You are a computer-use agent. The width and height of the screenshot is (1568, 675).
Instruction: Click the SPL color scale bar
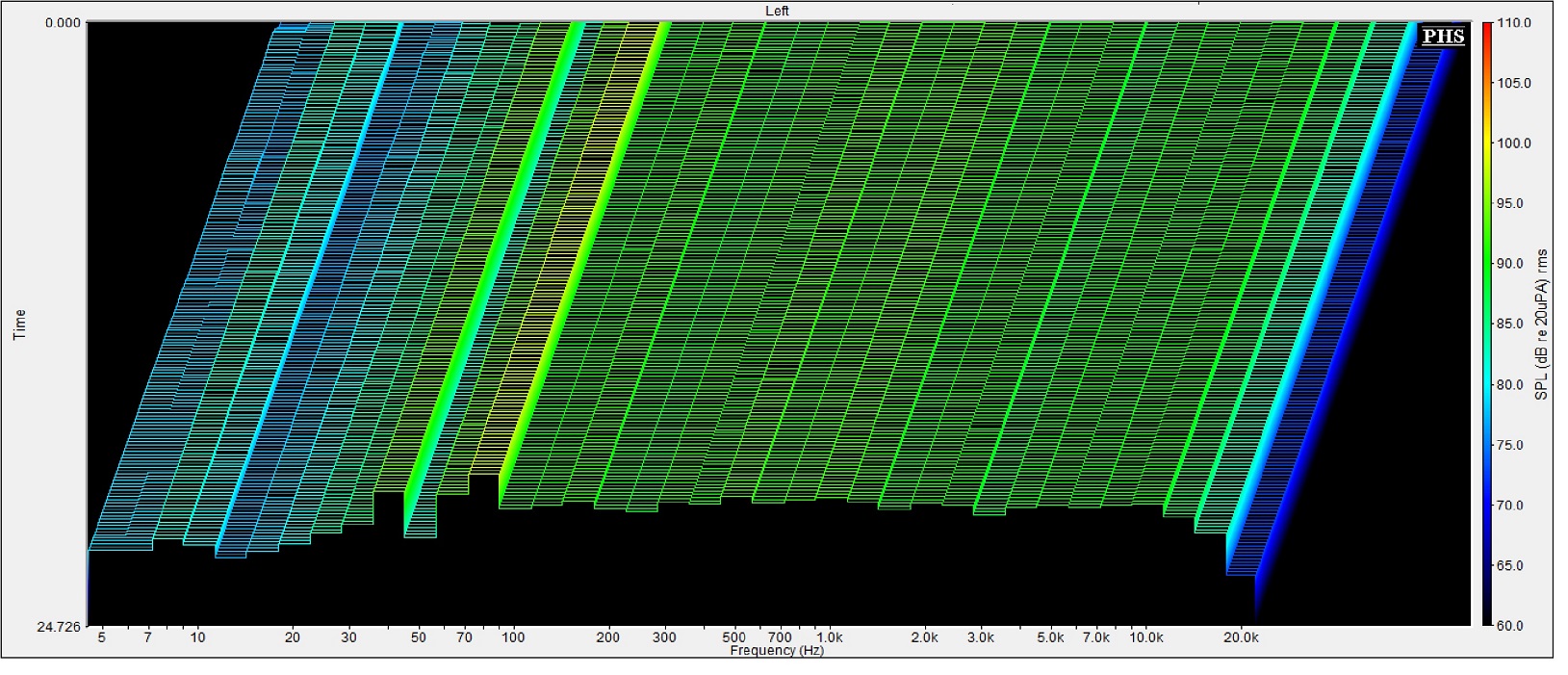click(x=1487, y=324)
